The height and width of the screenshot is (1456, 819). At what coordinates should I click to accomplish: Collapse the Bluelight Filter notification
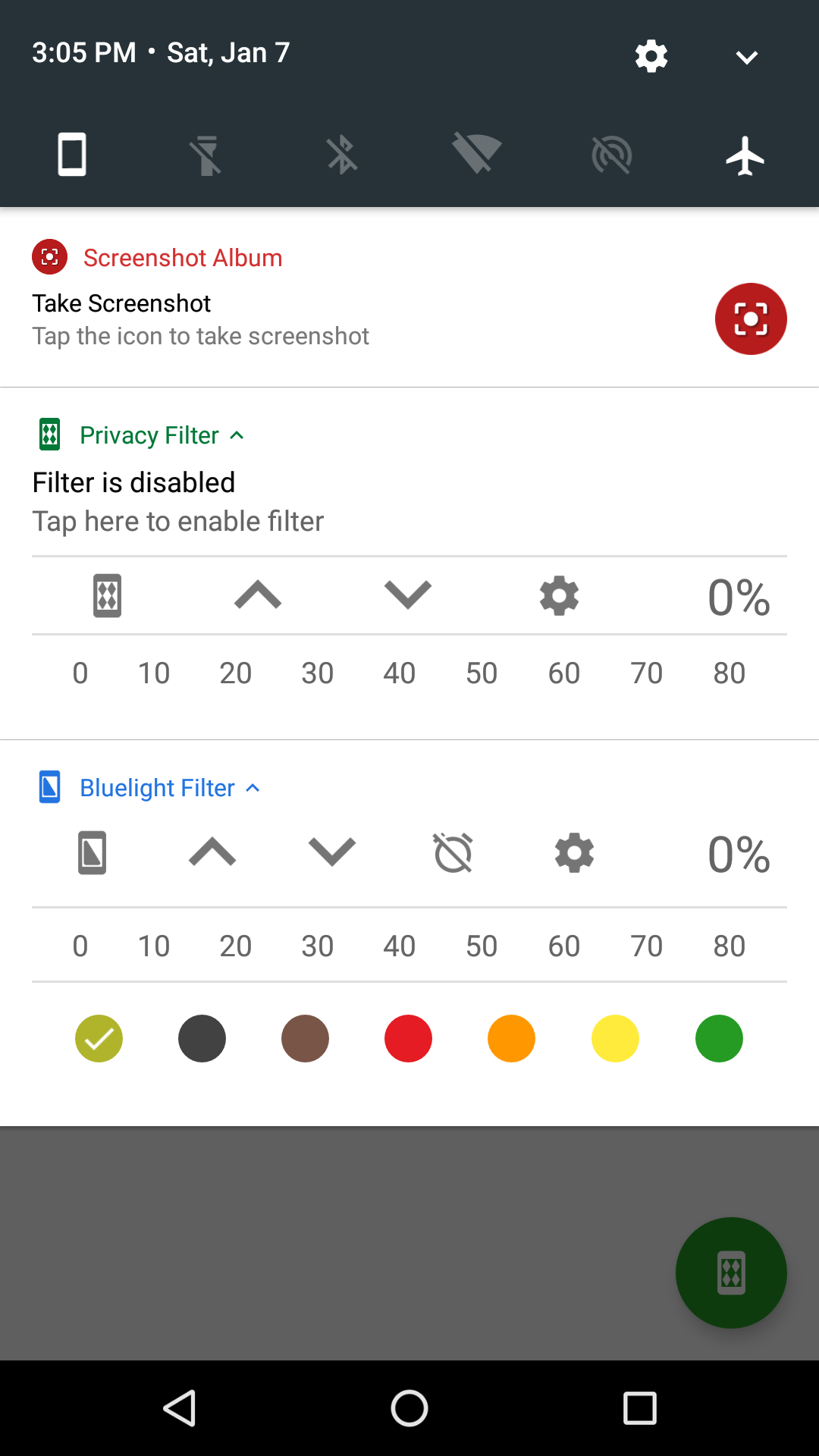pos(253,788)
